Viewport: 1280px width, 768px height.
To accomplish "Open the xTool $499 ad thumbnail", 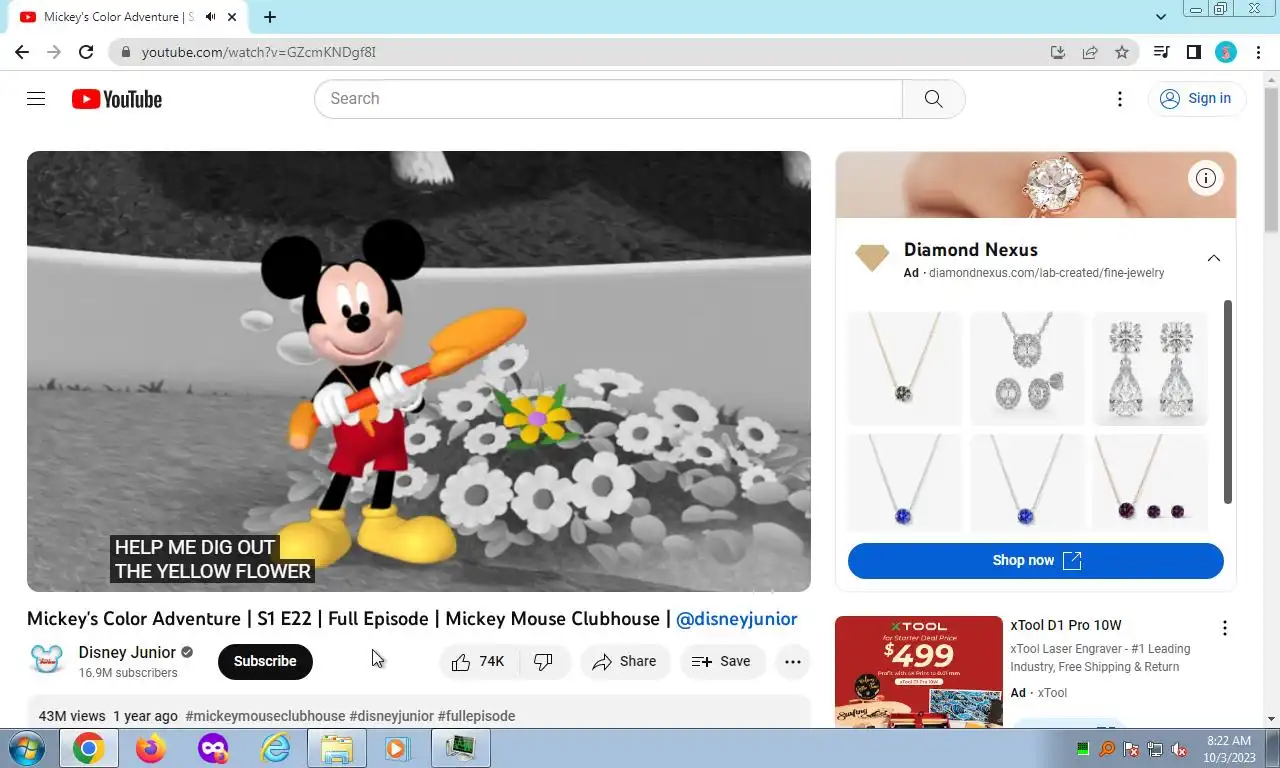I will 919,672.
